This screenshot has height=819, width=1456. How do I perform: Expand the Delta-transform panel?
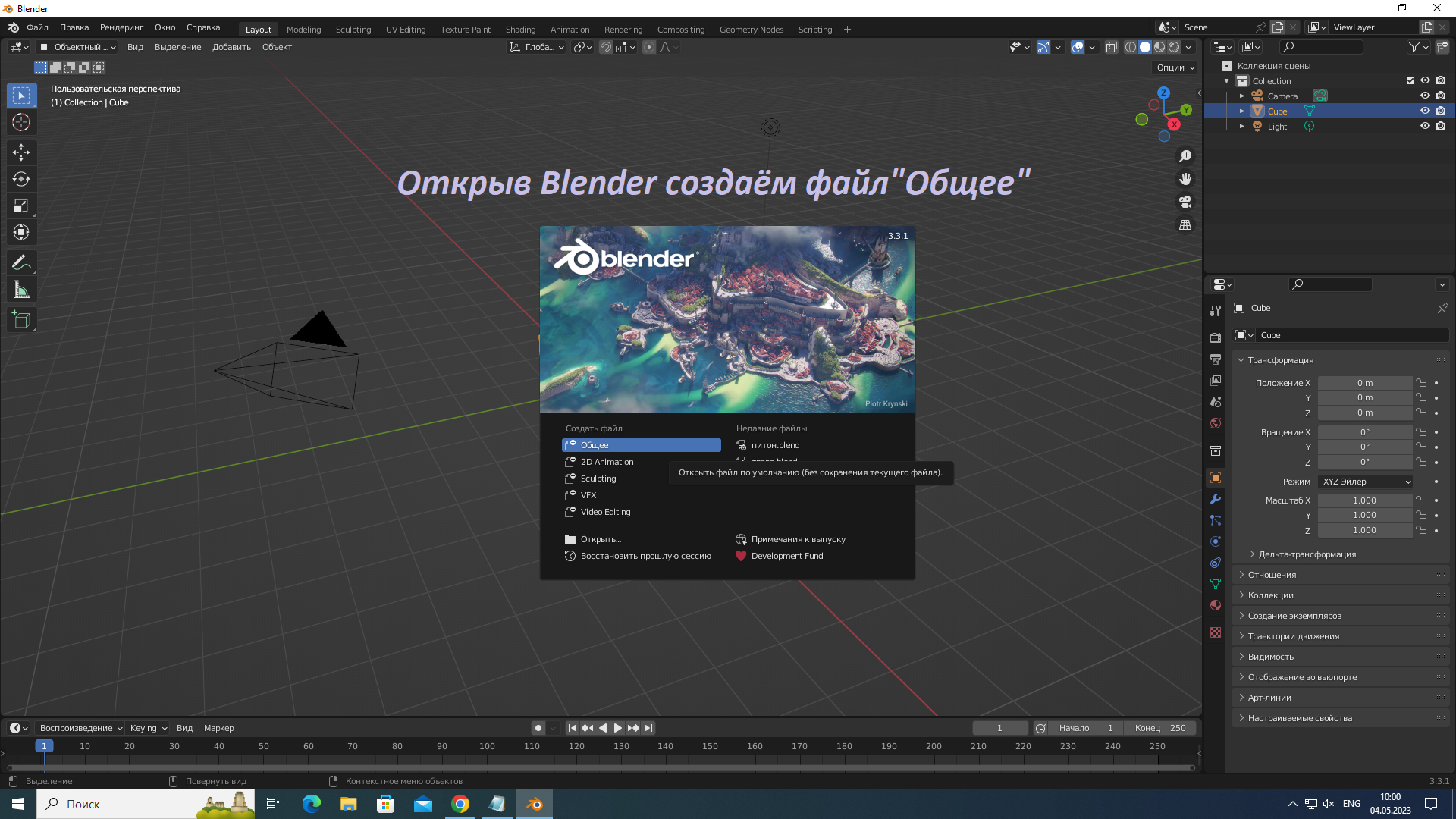1306,554
